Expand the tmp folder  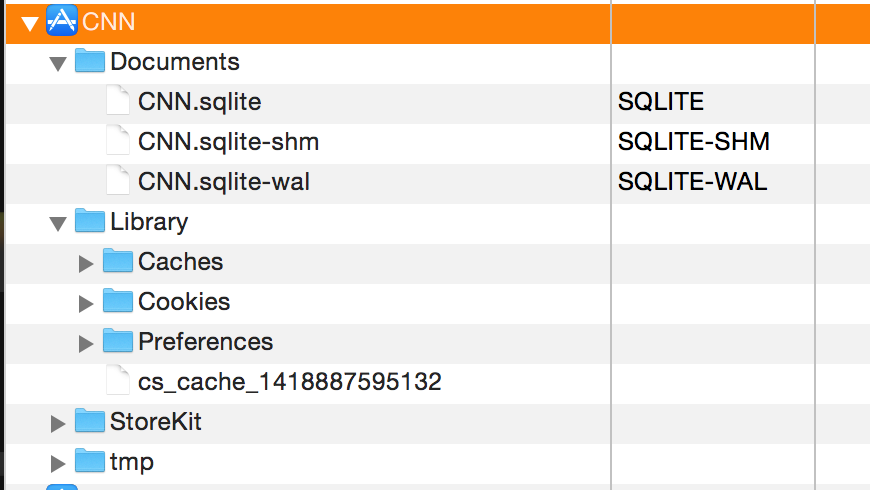(x=58, y=463)
